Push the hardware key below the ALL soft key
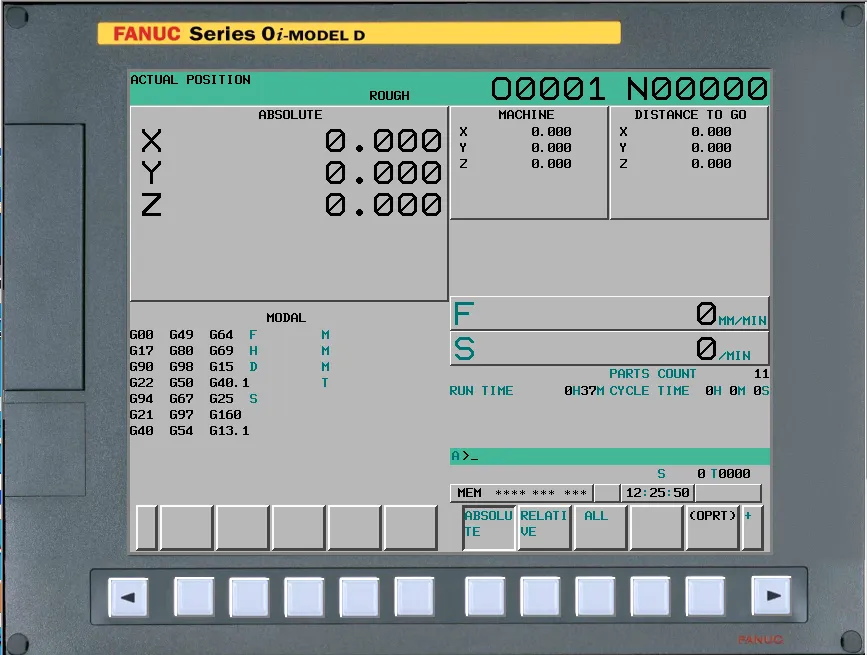Image resolution: width=867 pixels, height=655 pixels. pos(595,596)
